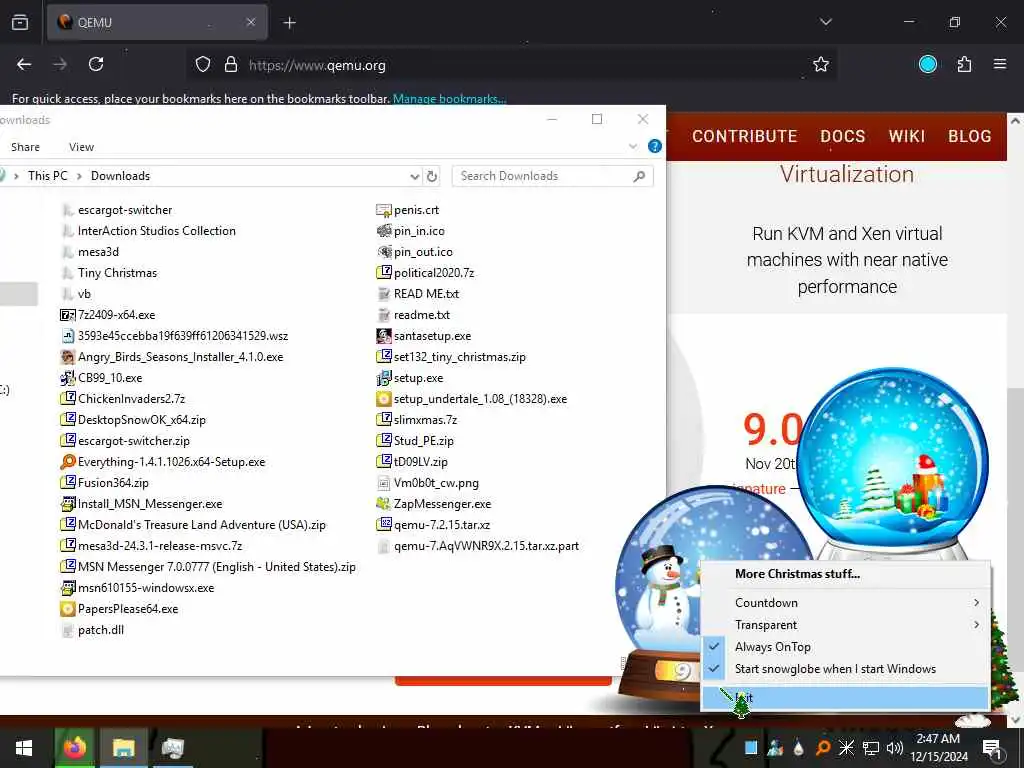Select Vm0b0t_cw.png file
1024x768 pixels.
click(428, 483)
